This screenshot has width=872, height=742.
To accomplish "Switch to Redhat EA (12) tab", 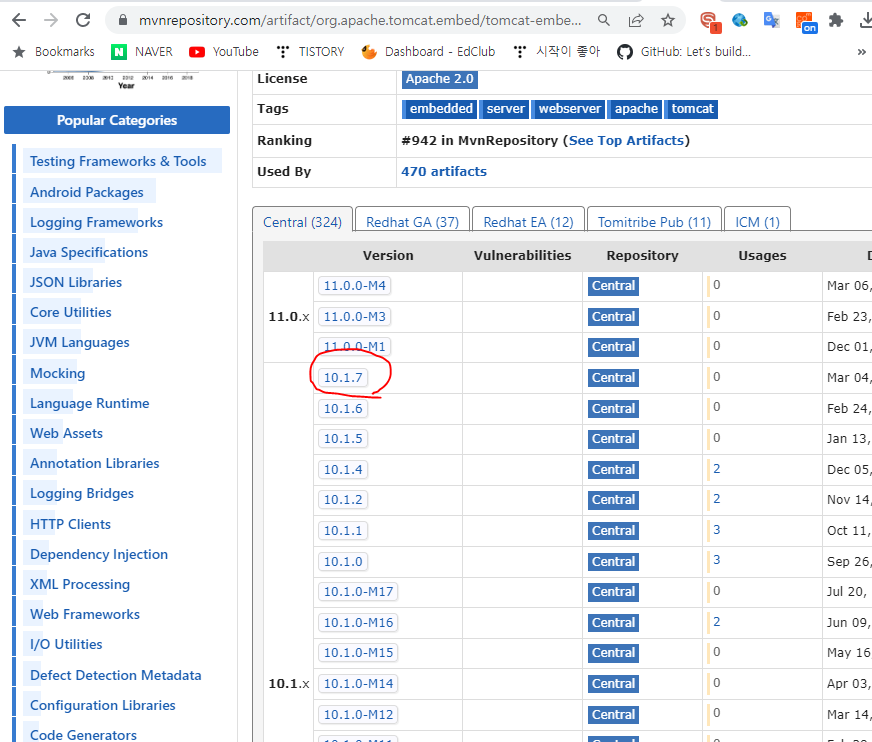I will tap(528, 222).
